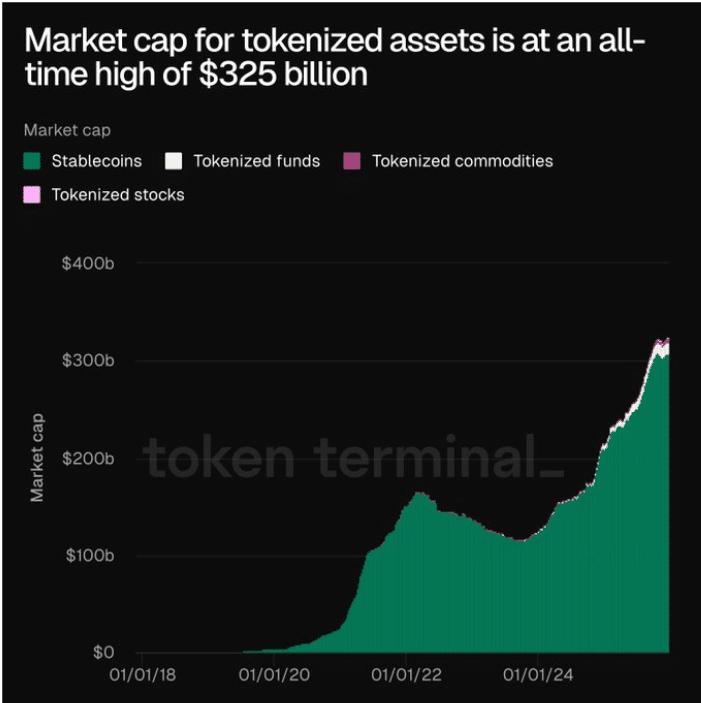
Task: Click the token terminal watermark logo
Action: tap(352, 459)
